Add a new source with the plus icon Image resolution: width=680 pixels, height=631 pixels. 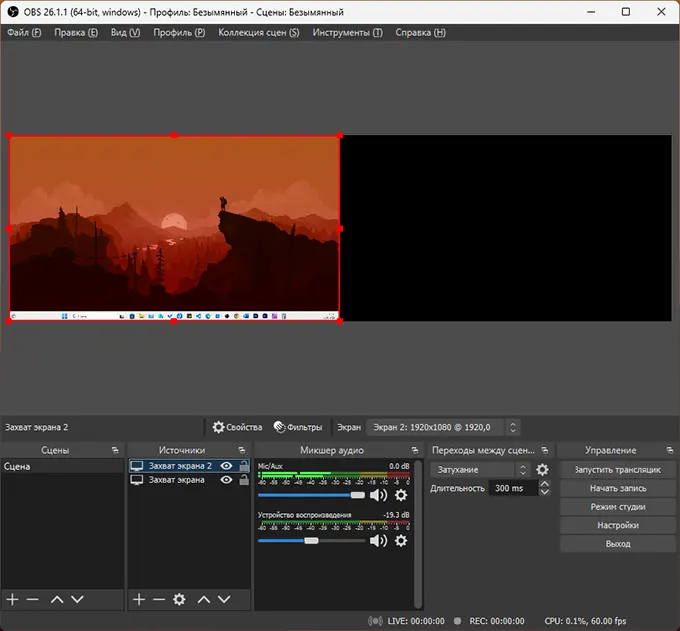click(x=139, y=599)
